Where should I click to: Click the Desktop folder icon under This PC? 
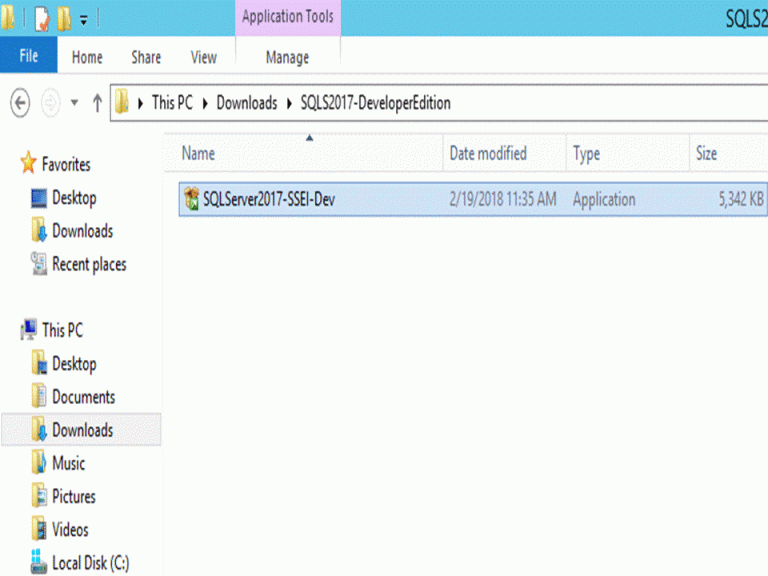[39, 363]
